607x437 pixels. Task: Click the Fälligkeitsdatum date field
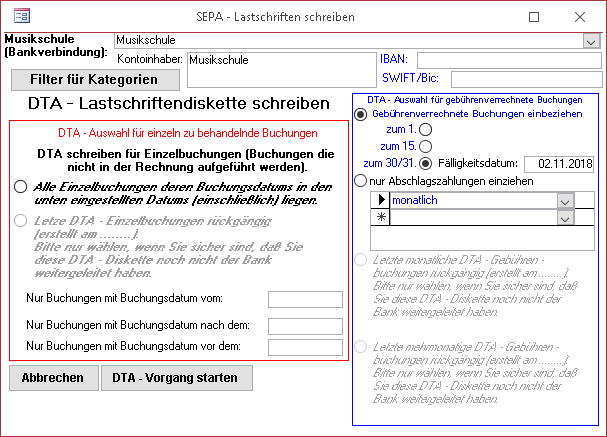[565, 163]
